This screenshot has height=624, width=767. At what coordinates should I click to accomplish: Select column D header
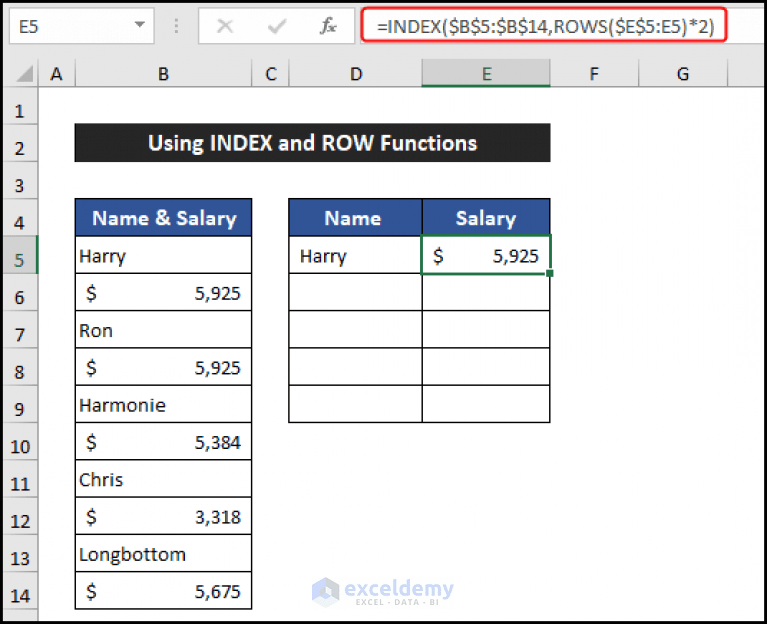(x=356, y=74)
